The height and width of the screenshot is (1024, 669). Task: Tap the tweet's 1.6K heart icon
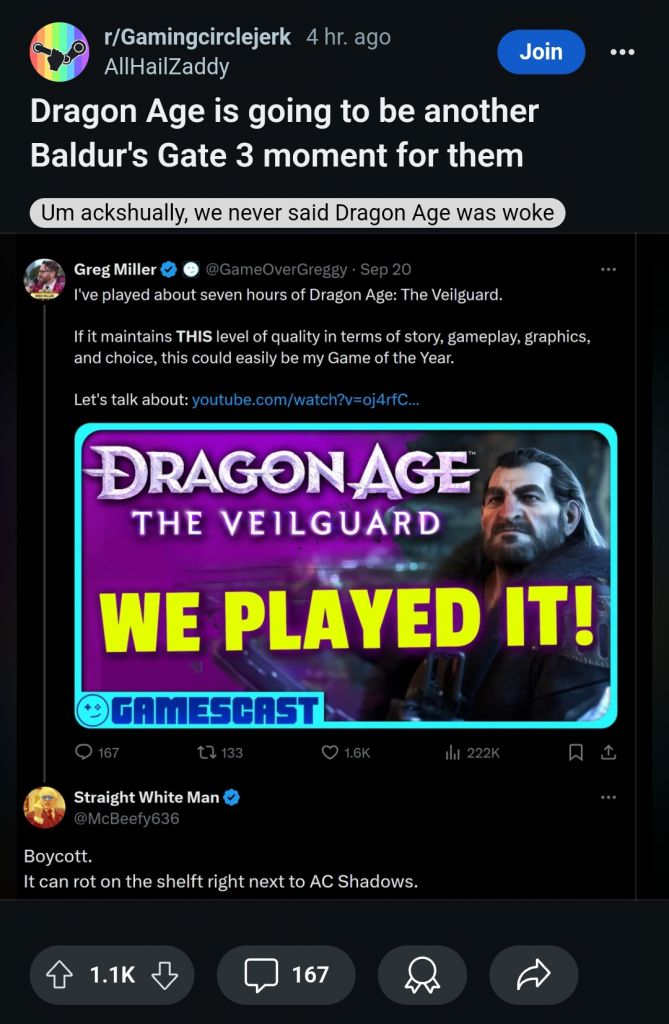[x=330, y=752]
